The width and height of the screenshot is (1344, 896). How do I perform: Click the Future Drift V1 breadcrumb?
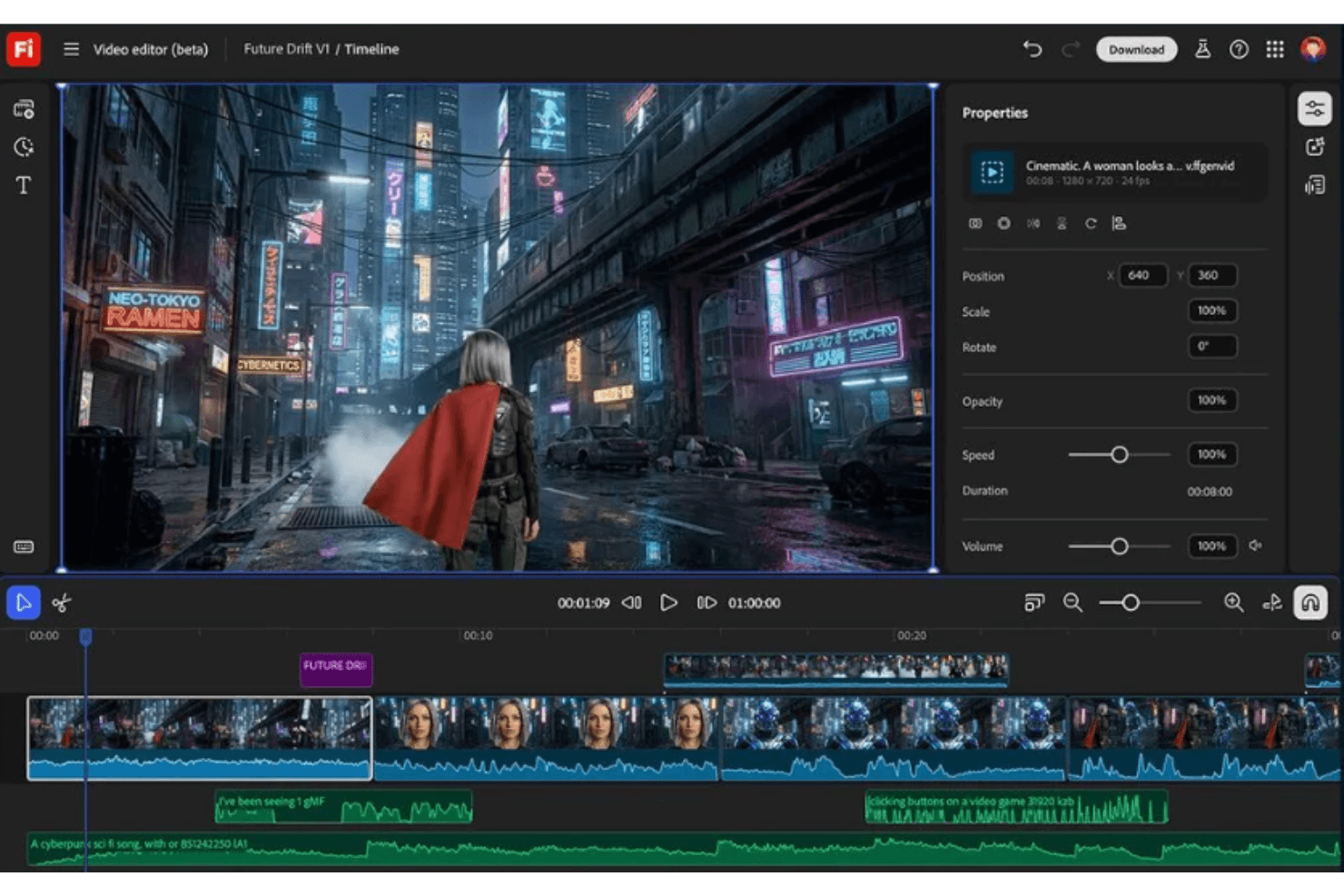pos(286,49)
